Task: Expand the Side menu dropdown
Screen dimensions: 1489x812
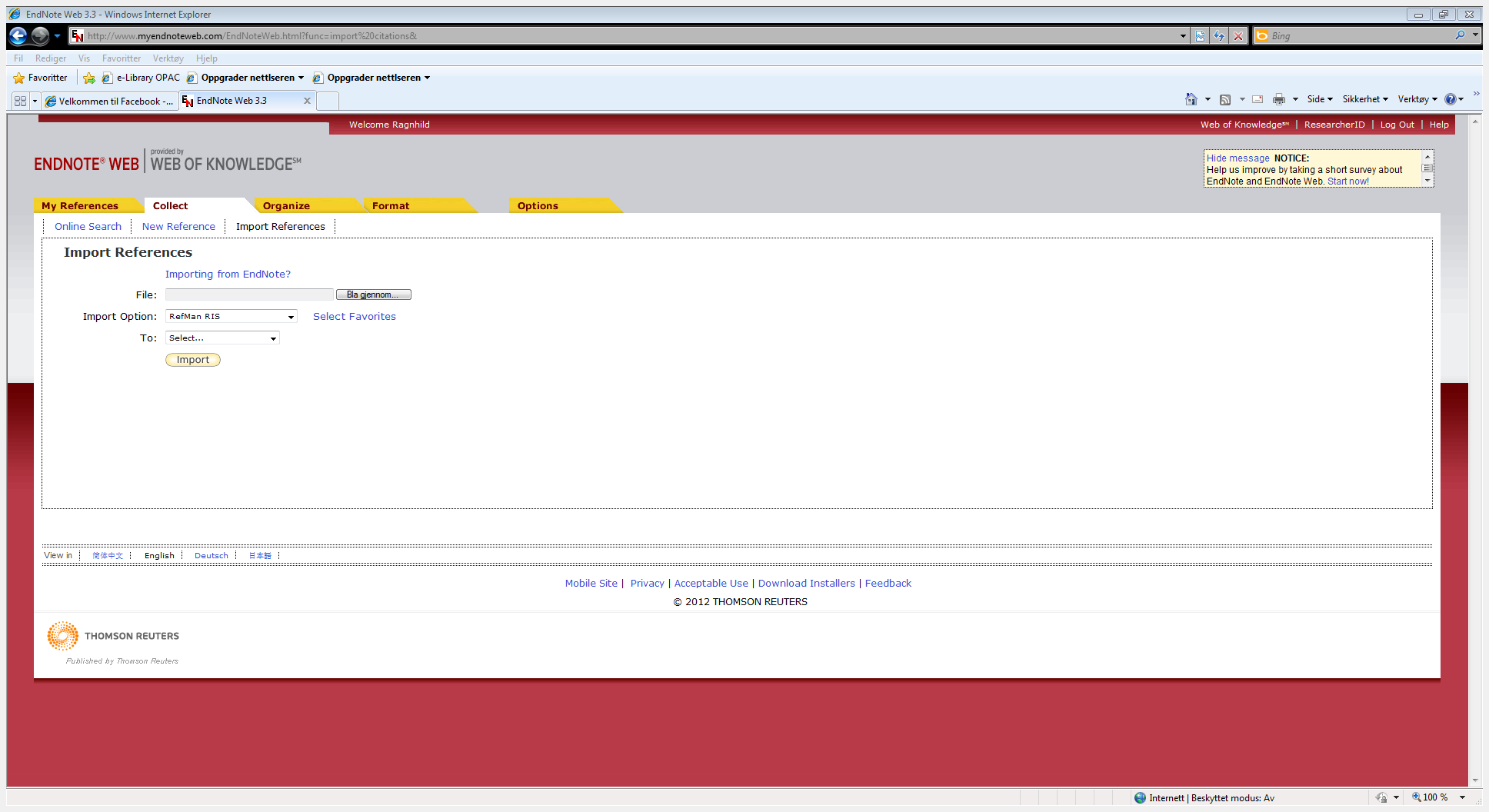Action: 1320,99
